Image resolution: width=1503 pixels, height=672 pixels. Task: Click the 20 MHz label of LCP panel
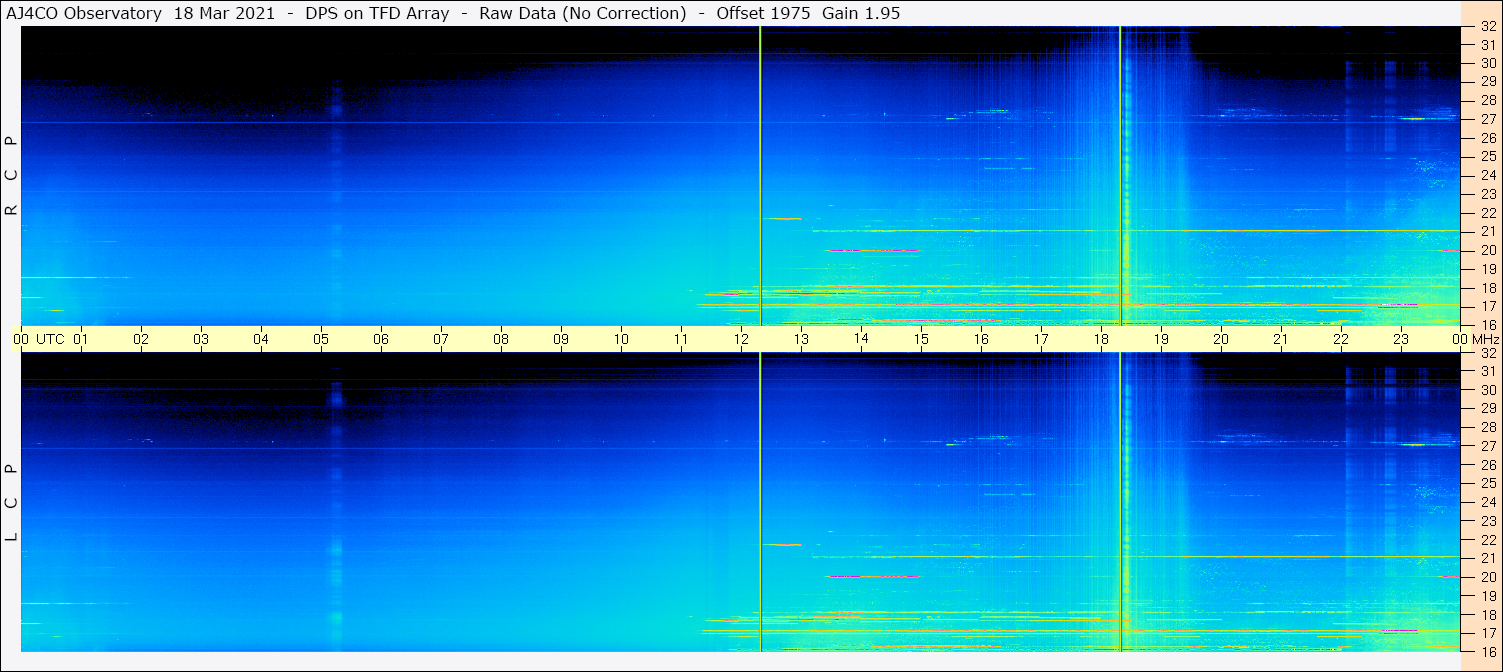tap(1487, 577)
